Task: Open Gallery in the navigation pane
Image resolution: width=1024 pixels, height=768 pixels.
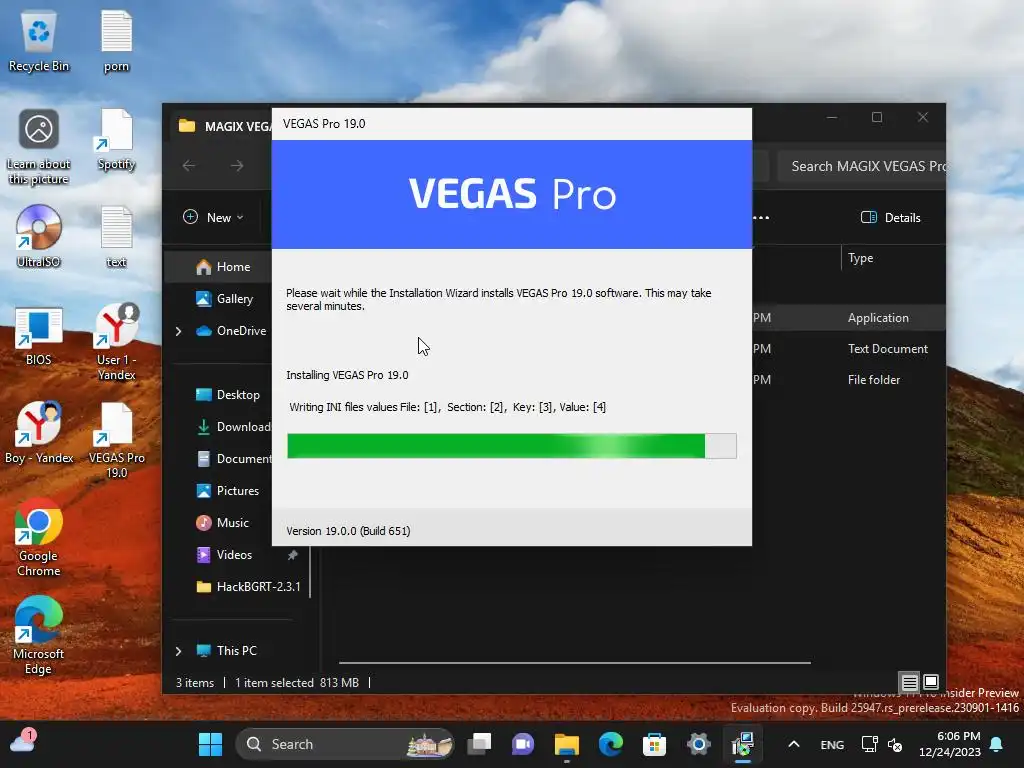Action: 224,298
